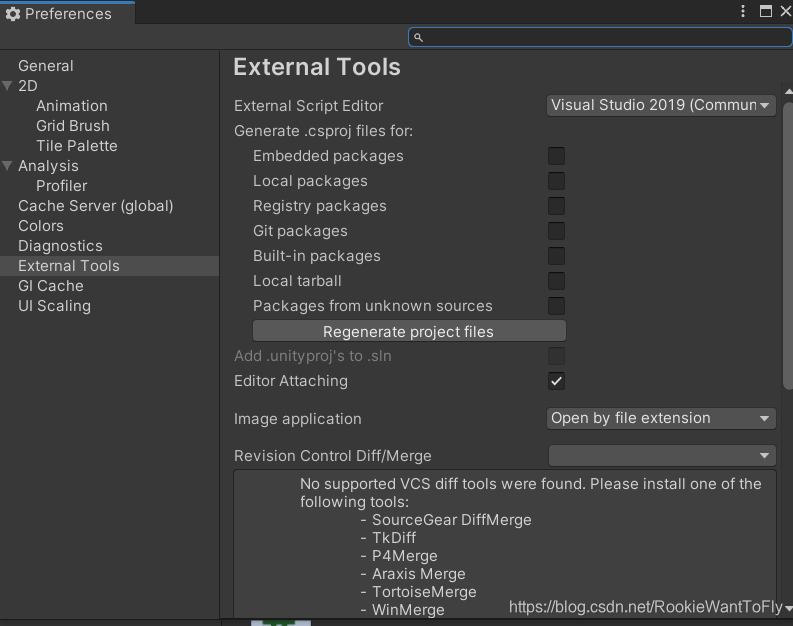The image size is (793, 626).
Task: Uncheck Editor Attaching checkbox
Action: [x=556, y=381]
